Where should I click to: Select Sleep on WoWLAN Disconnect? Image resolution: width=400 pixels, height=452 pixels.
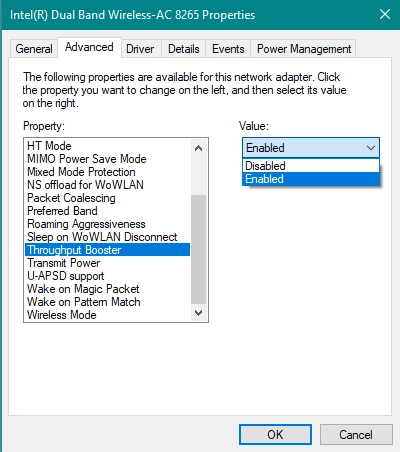(x=107, y=237)
